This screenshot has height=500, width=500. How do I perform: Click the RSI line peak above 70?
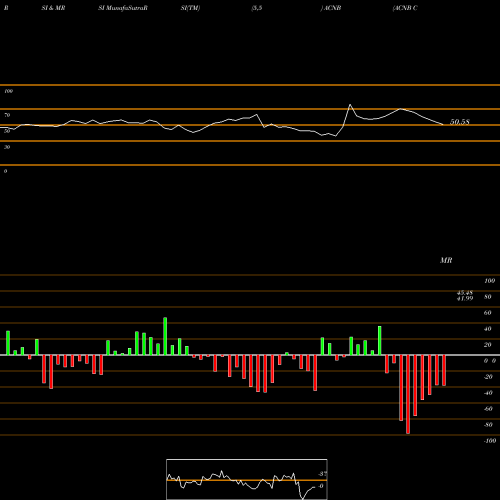(350, 105)
